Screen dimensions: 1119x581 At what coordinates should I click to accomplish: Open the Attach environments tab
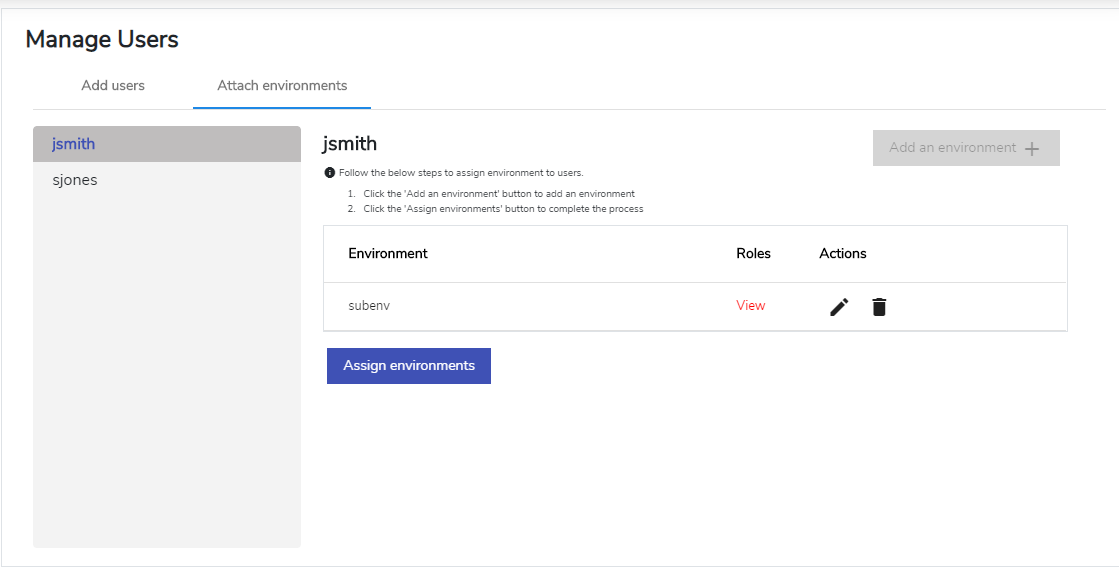(282, 86)
